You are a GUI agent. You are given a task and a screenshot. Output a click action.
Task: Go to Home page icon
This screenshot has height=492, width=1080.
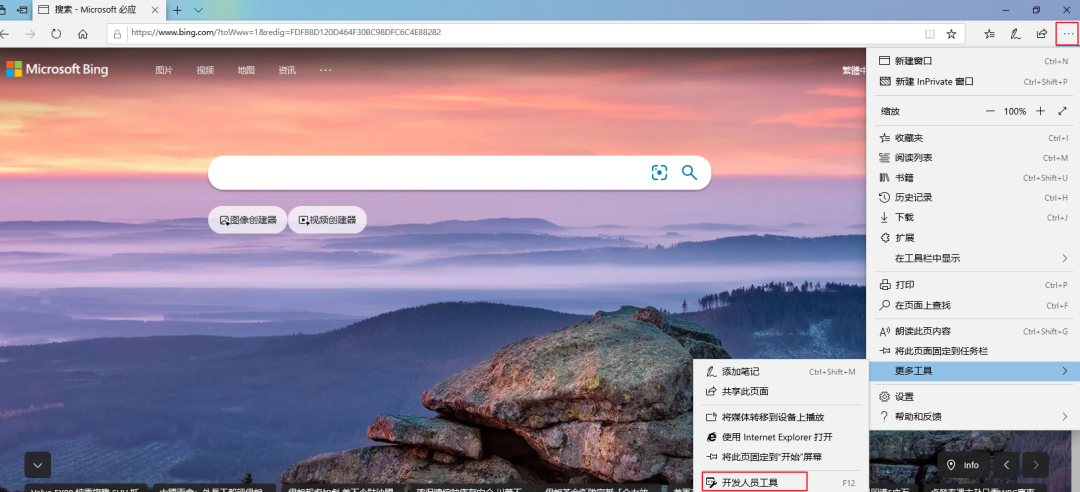pos(83,34)
